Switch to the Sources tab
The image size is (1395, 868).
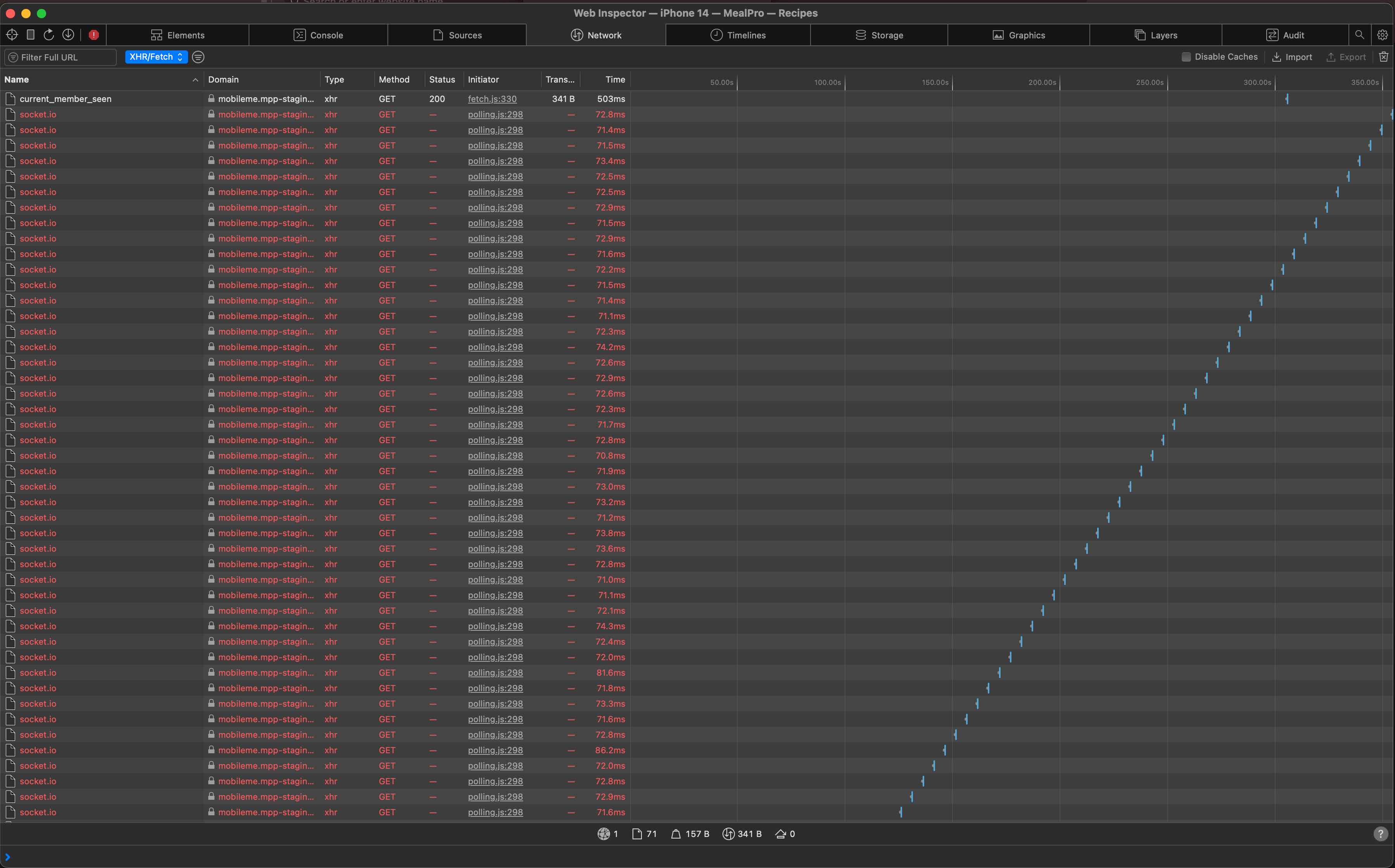[x=457, y=35]
